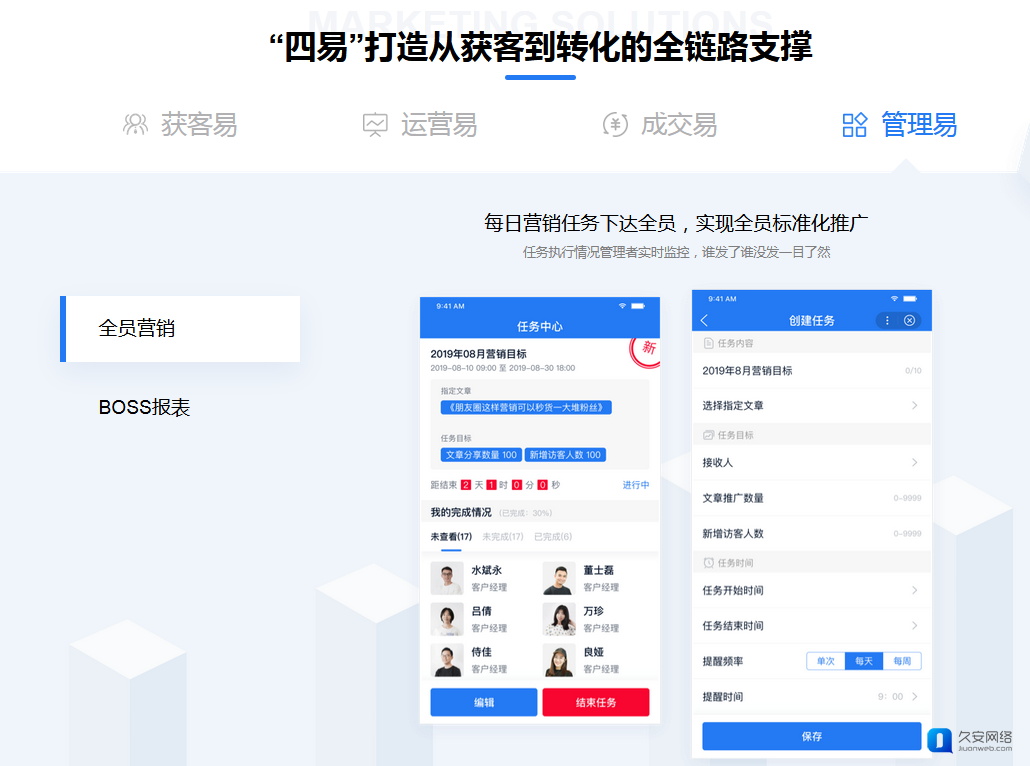Click 水斌永's avatar photo

(x=447, y=578)
